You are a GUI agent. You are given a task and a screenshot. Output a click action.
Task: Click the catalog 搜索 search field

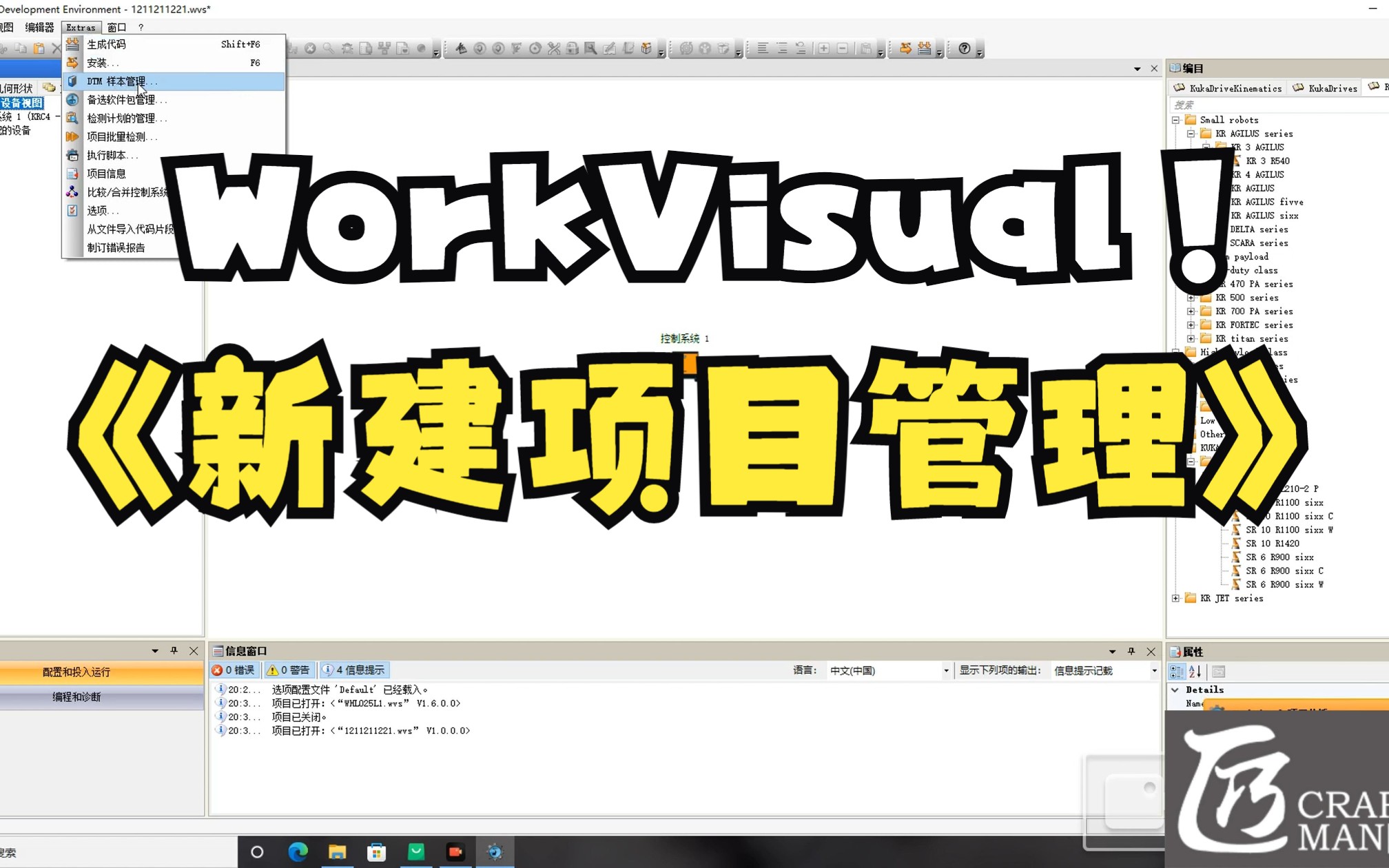pos(1278,105)
